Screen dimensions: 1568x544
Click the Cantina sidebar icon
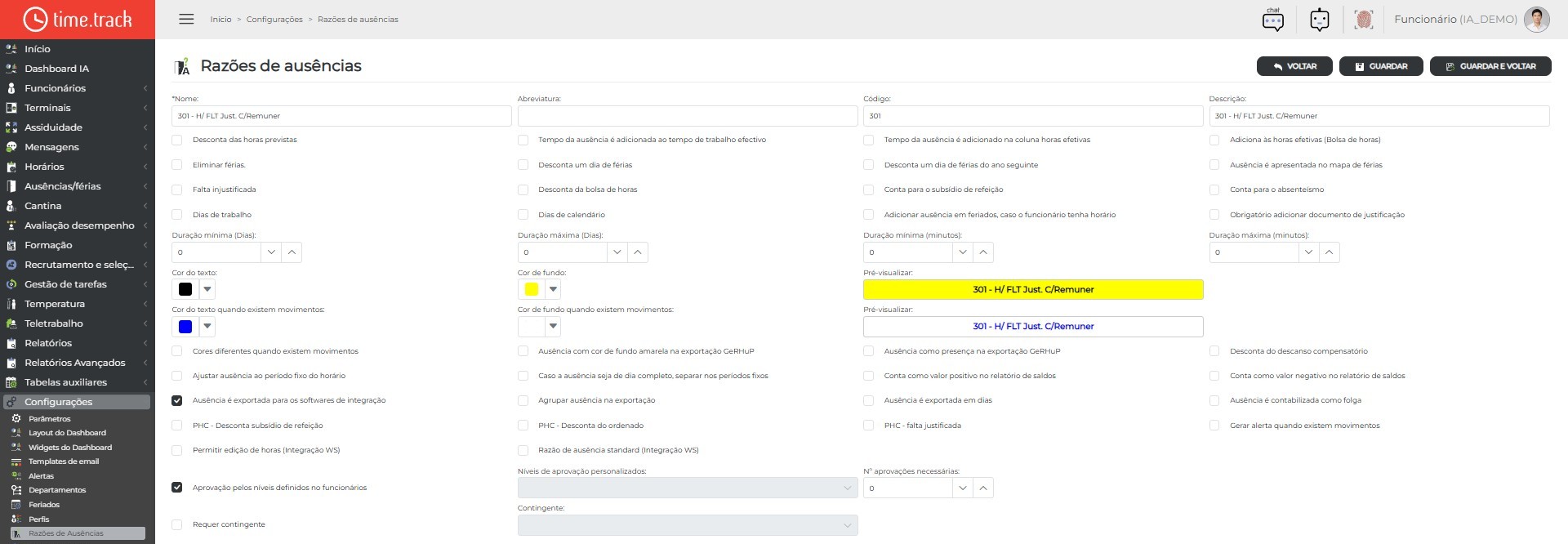tap(11, 206)
